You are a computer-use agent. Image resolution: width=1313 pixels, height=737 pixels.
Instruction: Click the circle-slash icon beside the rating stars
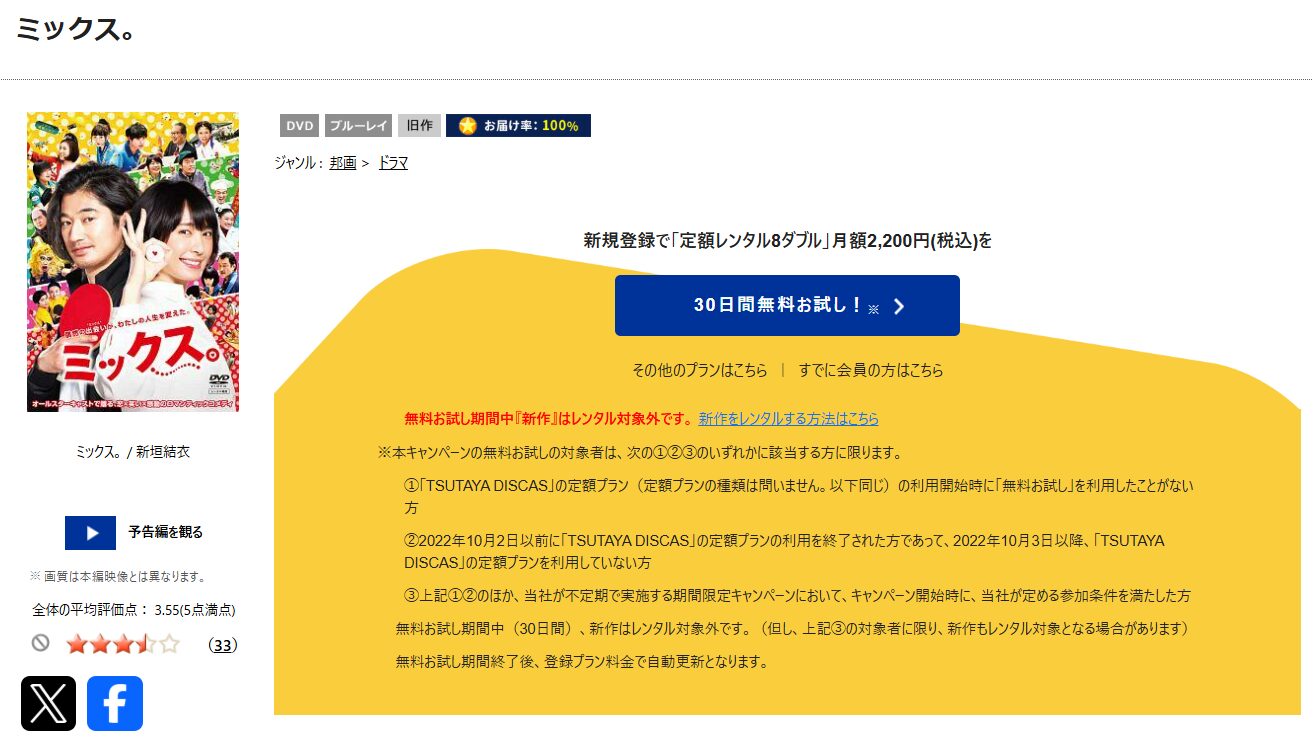click(40, 643)
